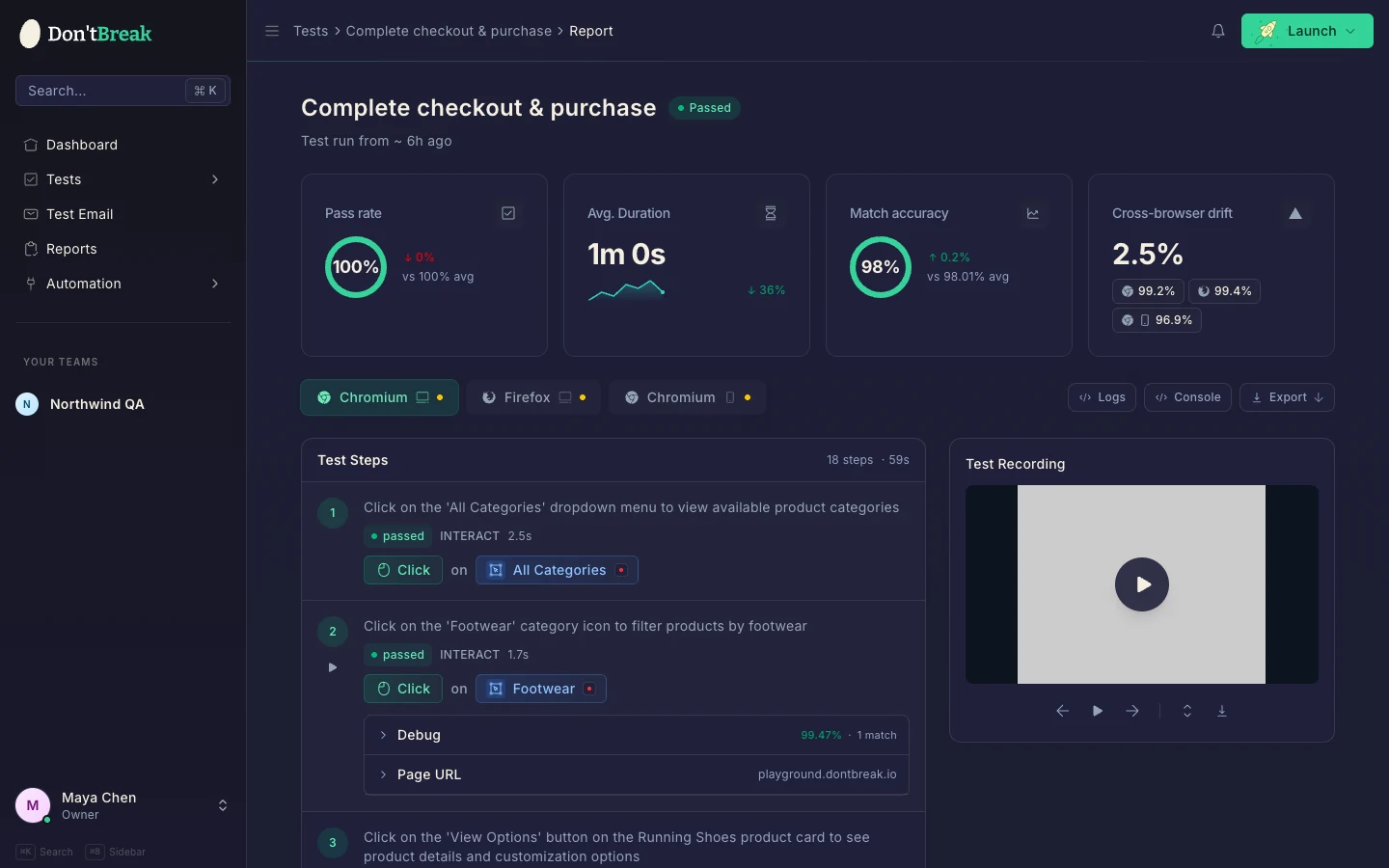Image resolution: width=1389 pixels, height=868 pixels.
Task: Select the Chromium mobile tab
Action: click(x=688, y=397)
